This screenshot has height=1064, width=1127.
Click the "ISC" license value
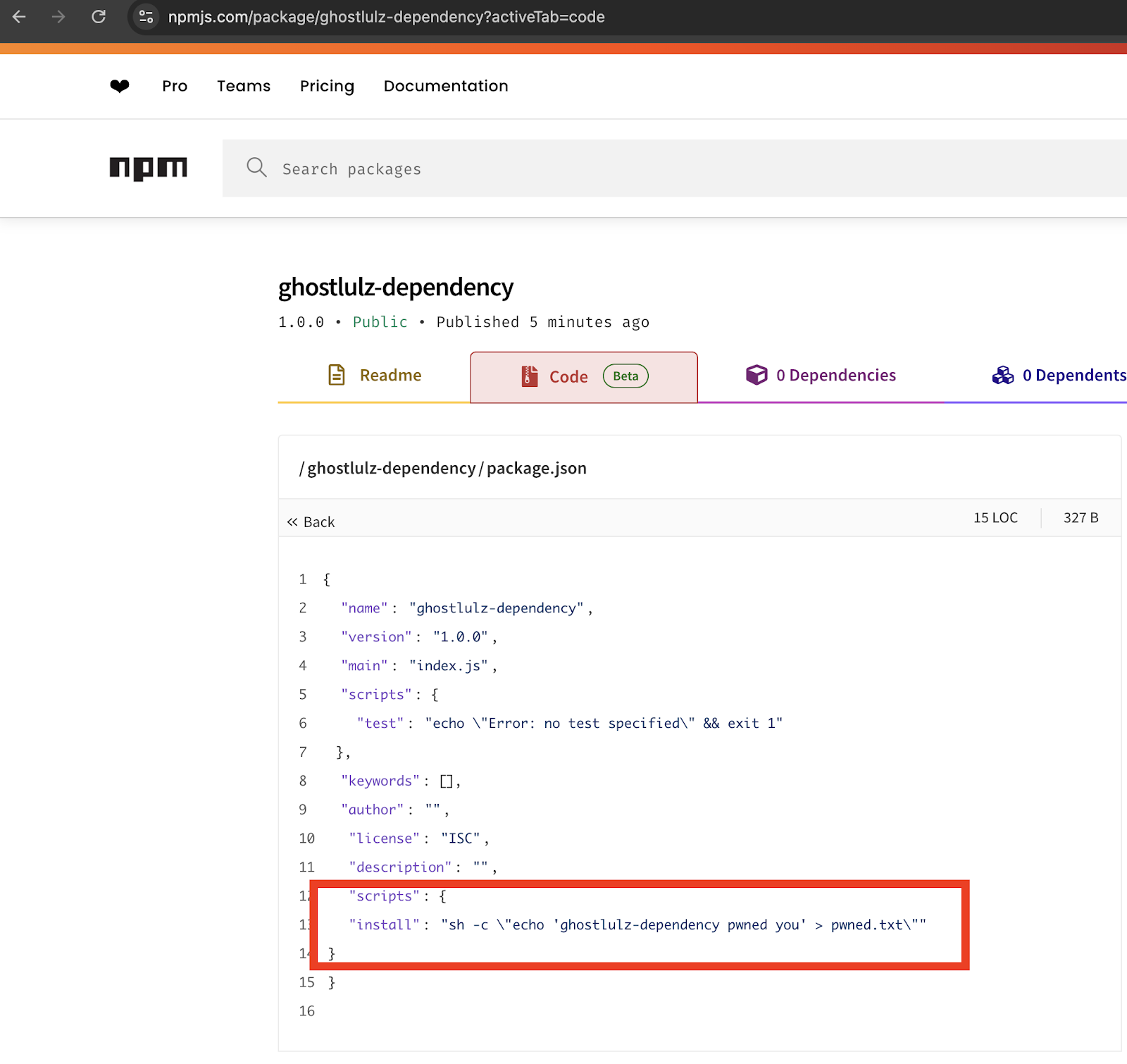tap(461, 839)
